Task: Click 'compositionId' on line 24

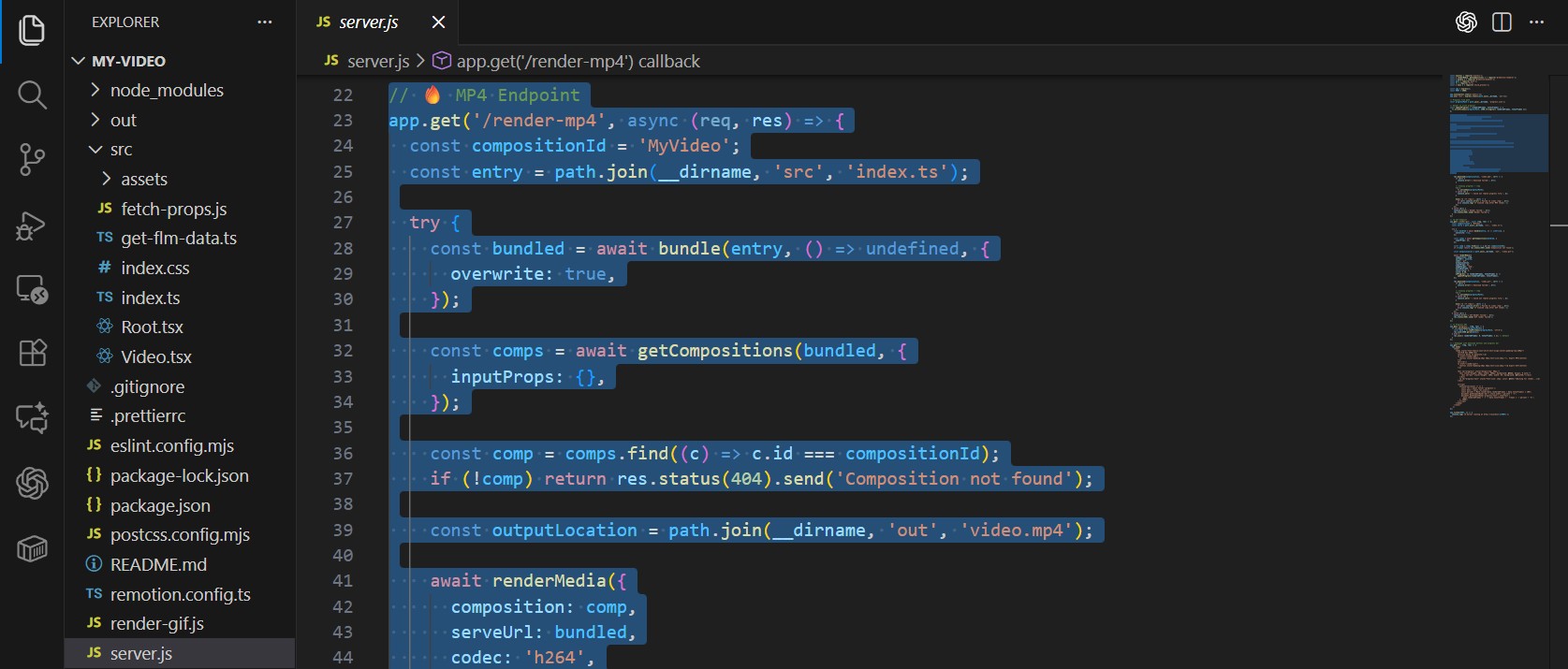Action: [x=538, y=146]
